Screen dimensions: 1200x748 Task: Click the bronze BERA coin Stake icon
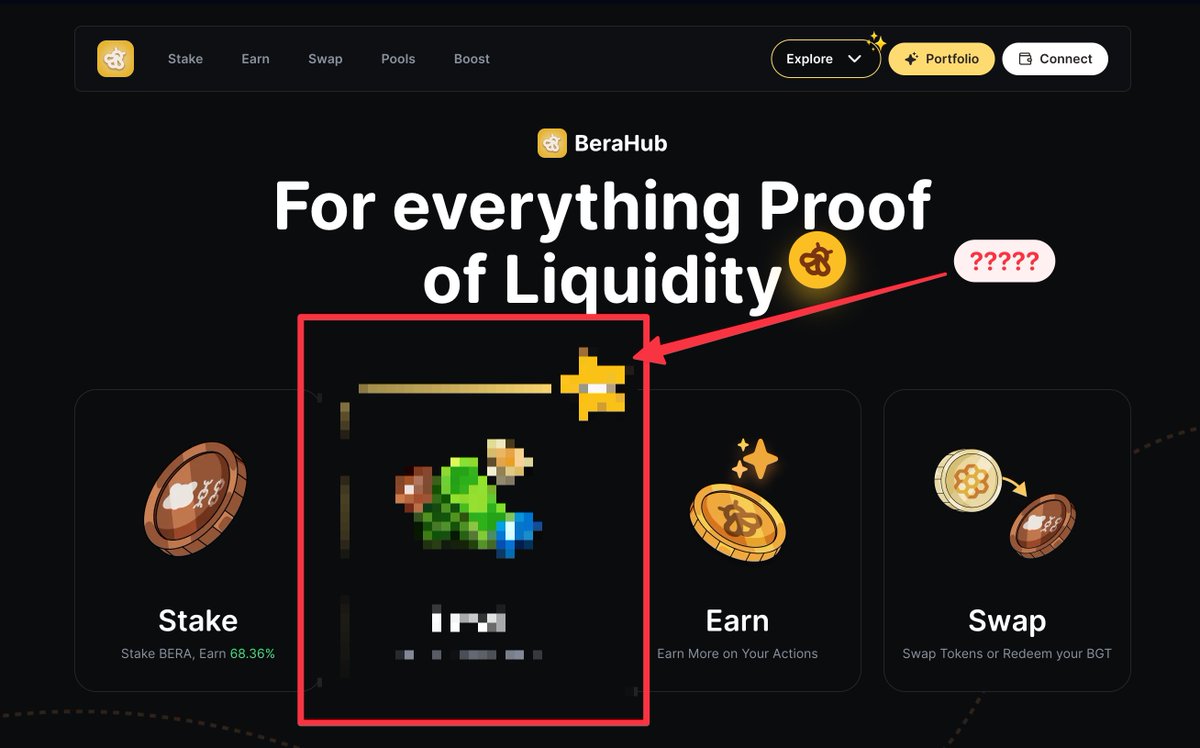(196, 500)
